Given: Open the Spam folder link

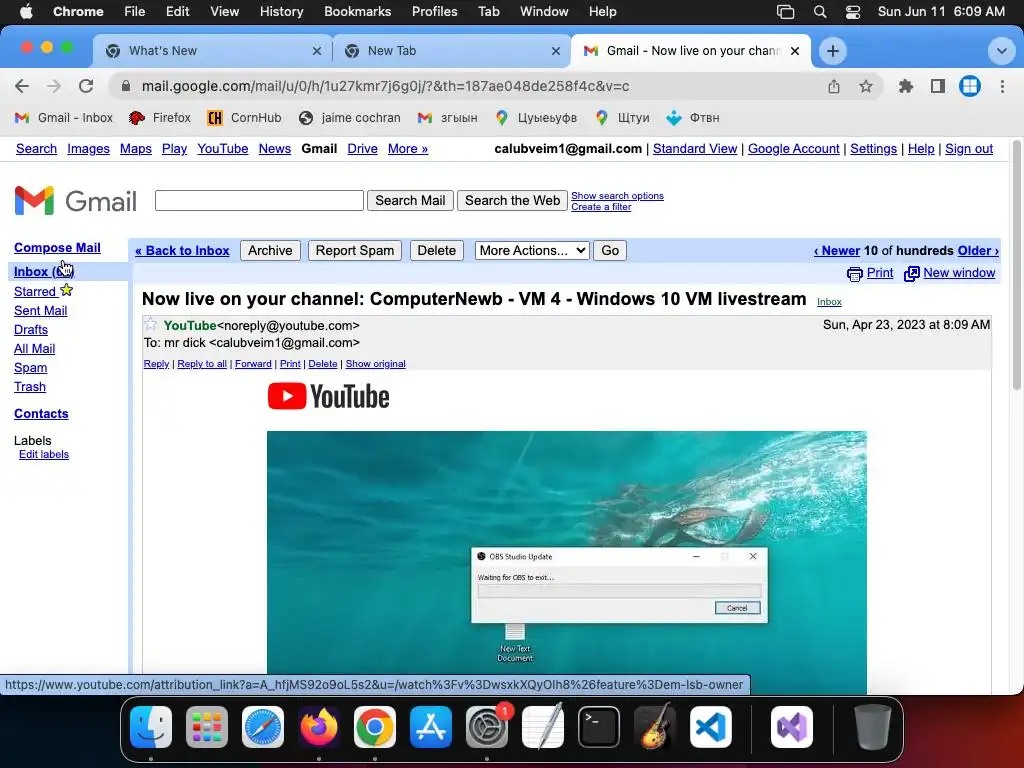Looking at the screenshot, I should click(31, 368).
